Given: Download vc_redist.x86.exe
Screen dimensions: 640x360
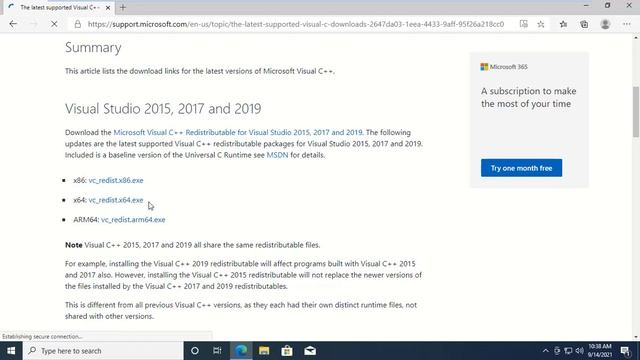Looking at the screenshot, I should click(x=116, y=180).
